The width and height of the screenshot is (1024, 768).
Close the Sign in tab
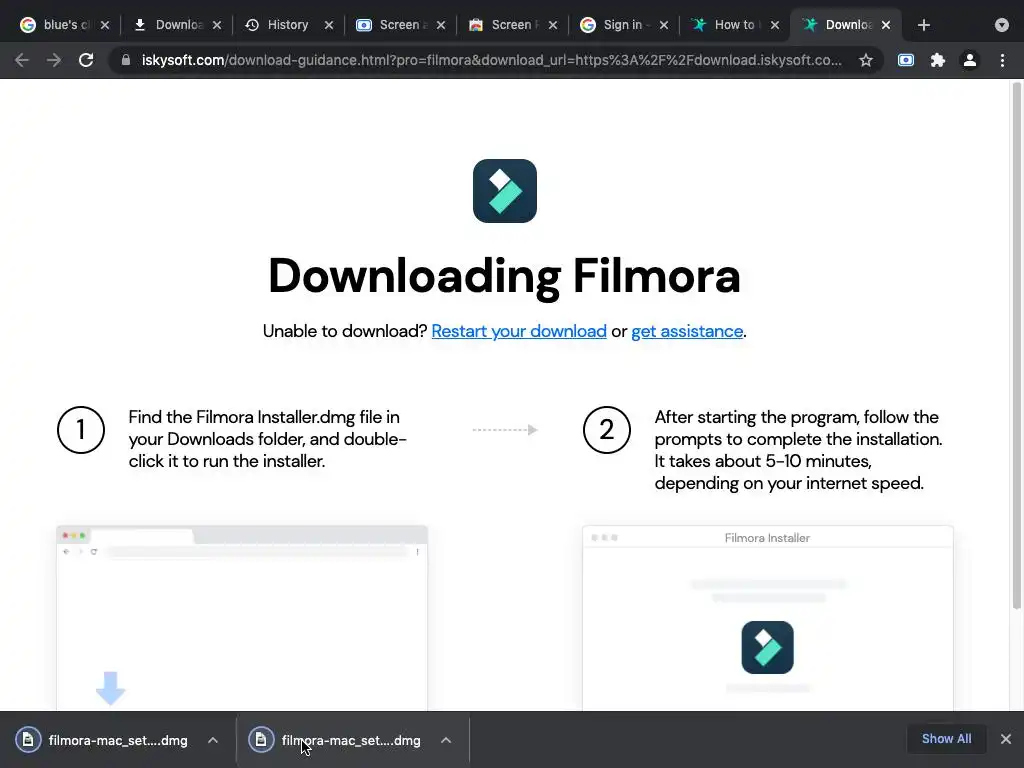[664, 25]
